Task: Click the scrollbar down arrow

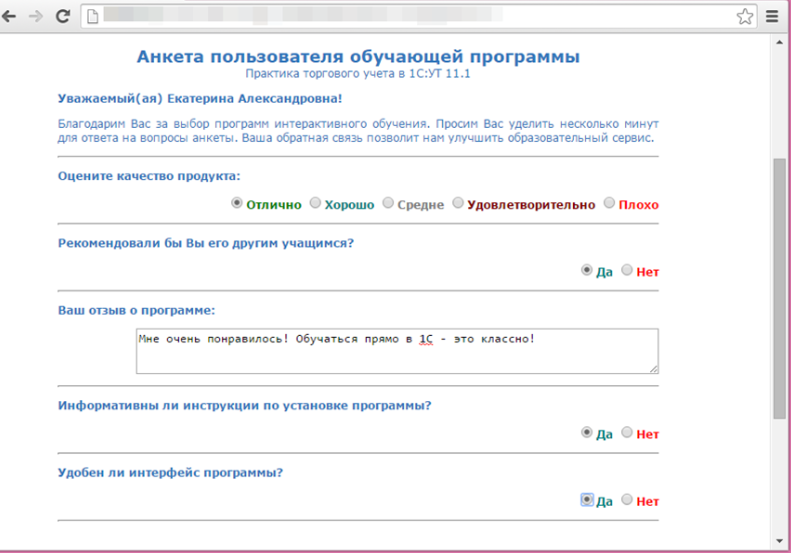Action: 780,541
